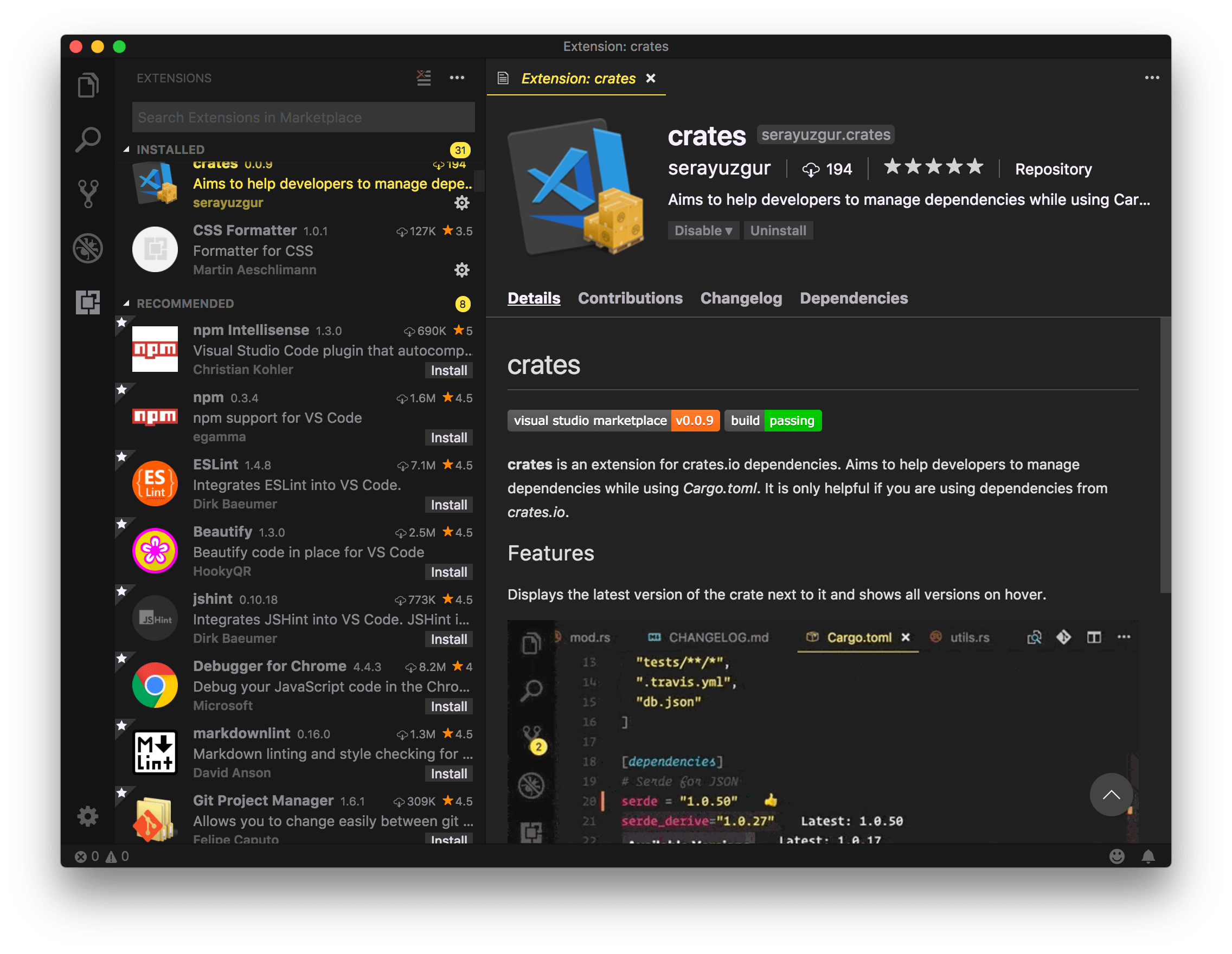
Task: Collapse the INSTALLED extensions section
Action: coord(126,150)
